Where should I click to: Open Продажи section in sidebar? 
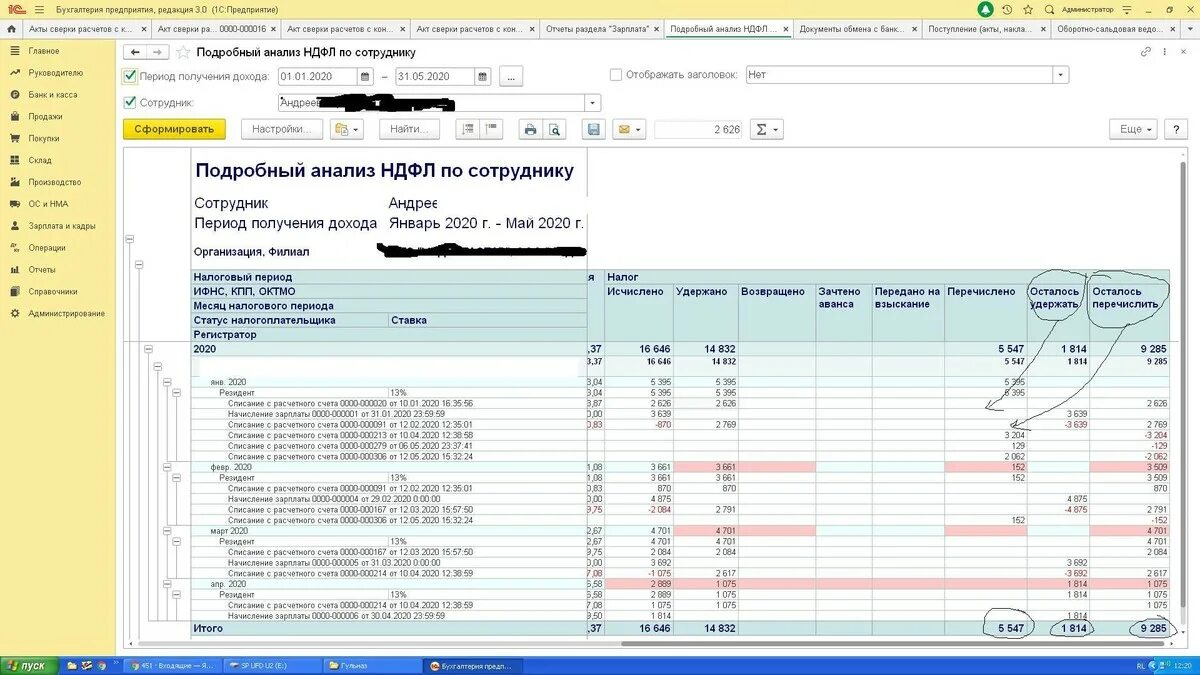(x=46, y=117)
